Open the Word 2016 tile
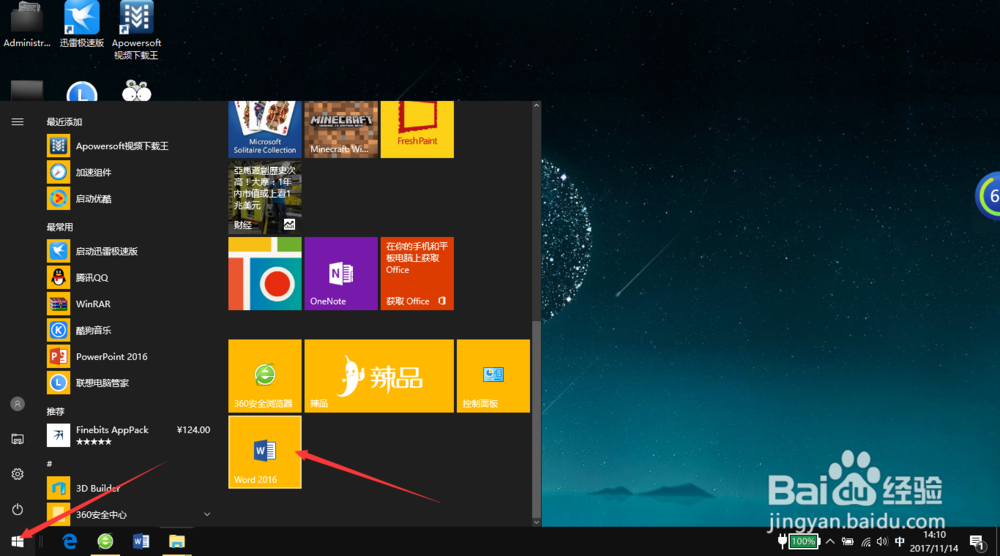Image resolution: width=1000 pixels, height=556 pixels. tap(265, 452)
